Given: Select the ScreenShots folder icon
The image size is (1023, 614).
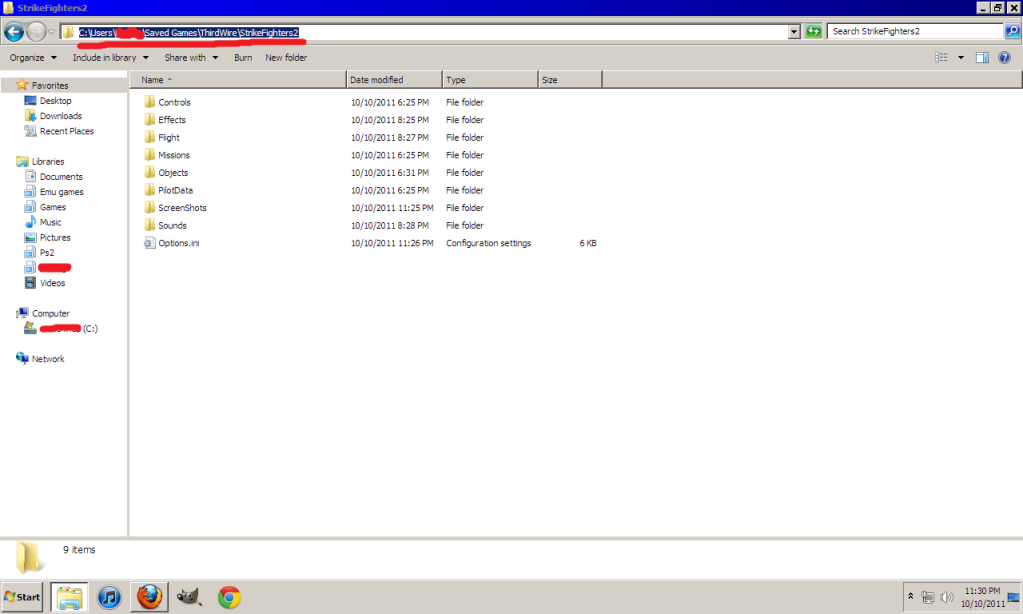Looking at the screenshot, I should [x=150, y=207].
